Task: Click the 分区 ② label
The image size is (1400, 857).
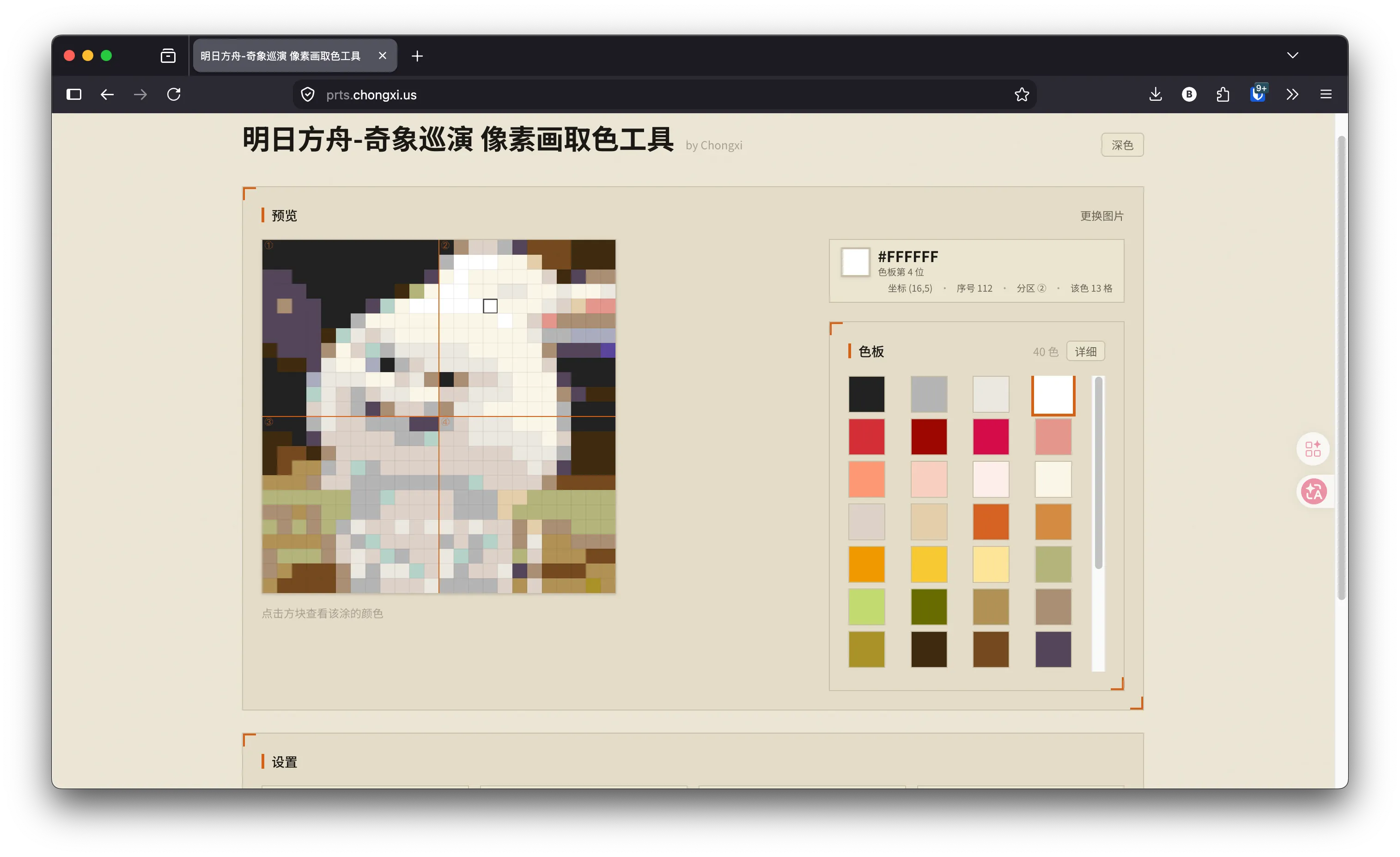Action: (x=1031, y=289)
